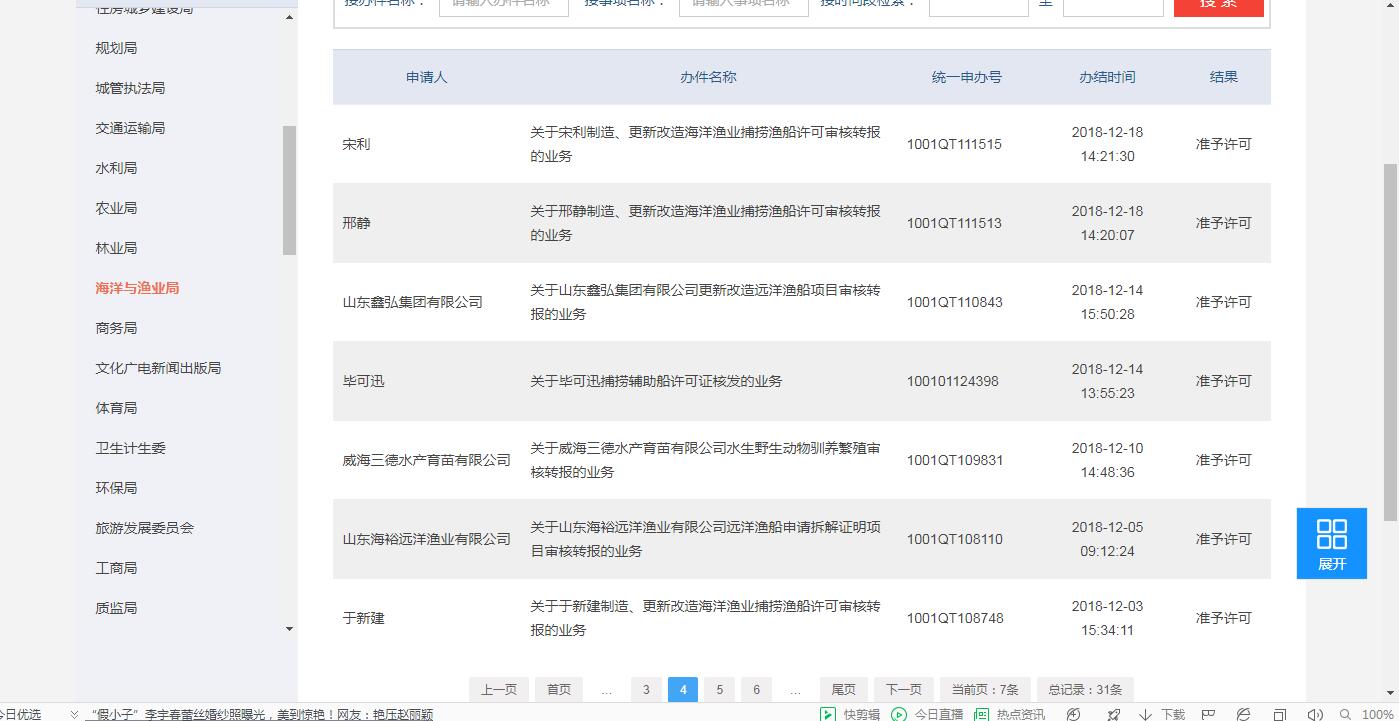Click the start date input field
Image resolution: width=1399 pixels, height=721 pixels.
pos(978,6)
